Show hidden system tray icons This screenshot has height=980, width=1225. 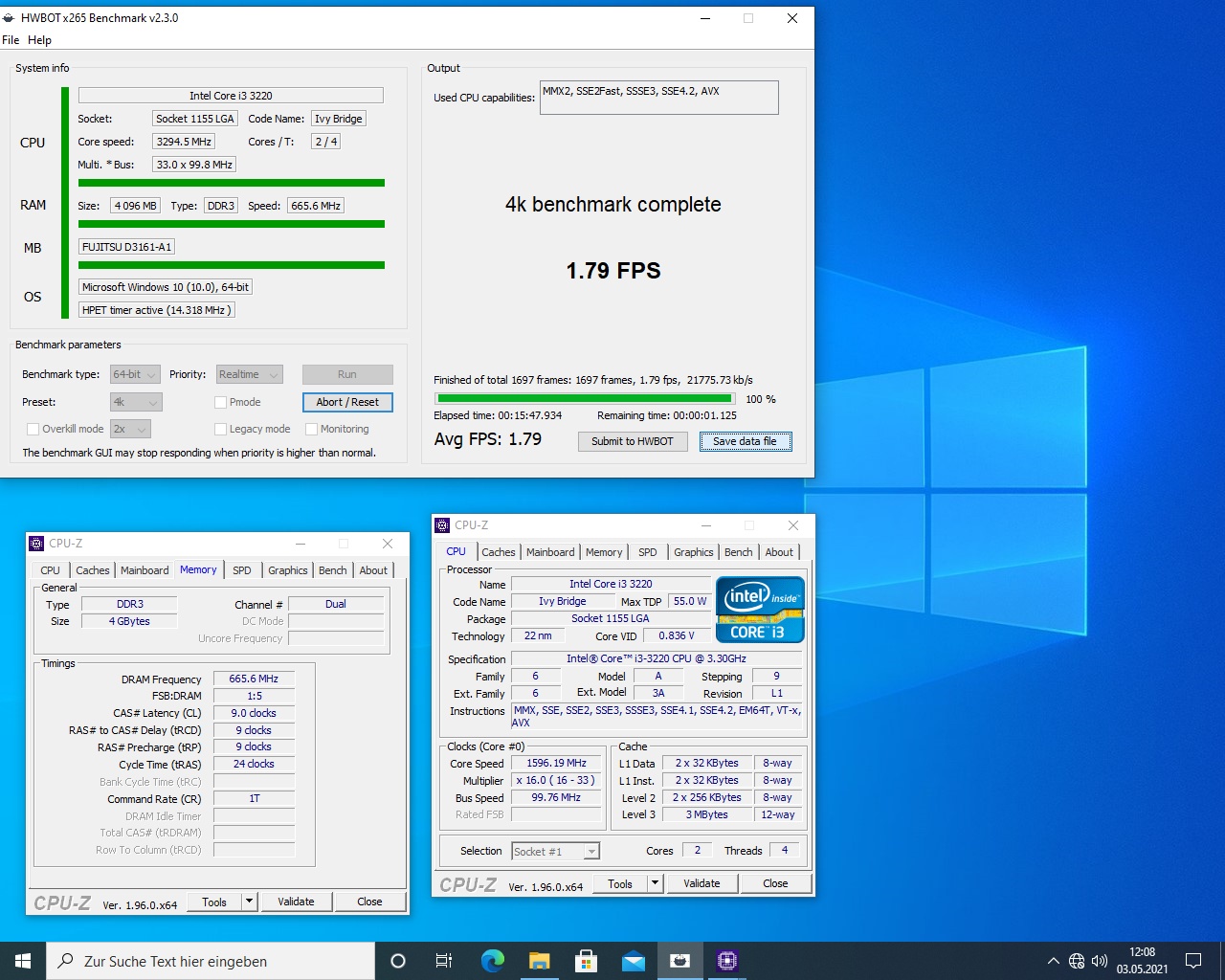[1053, 961]
